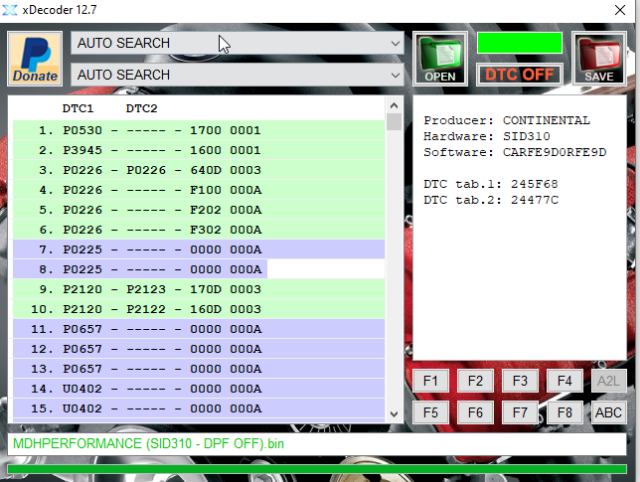Click the DTC list scrollbar down arrow
Viewport: 640px width, 482px height.
tap(394, 412)
